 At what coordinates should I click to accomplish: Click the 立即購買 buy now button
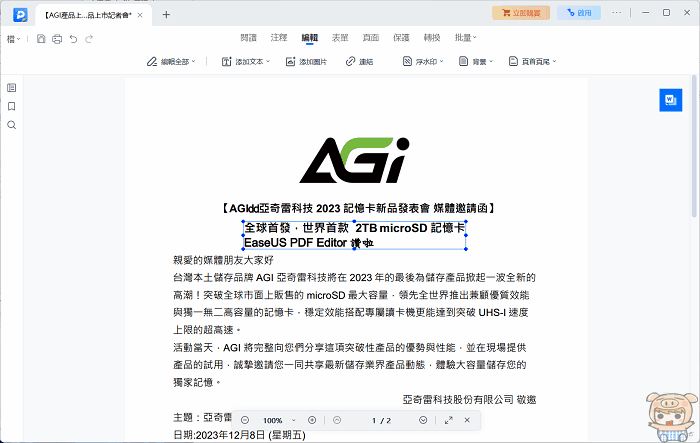[521, 13]
